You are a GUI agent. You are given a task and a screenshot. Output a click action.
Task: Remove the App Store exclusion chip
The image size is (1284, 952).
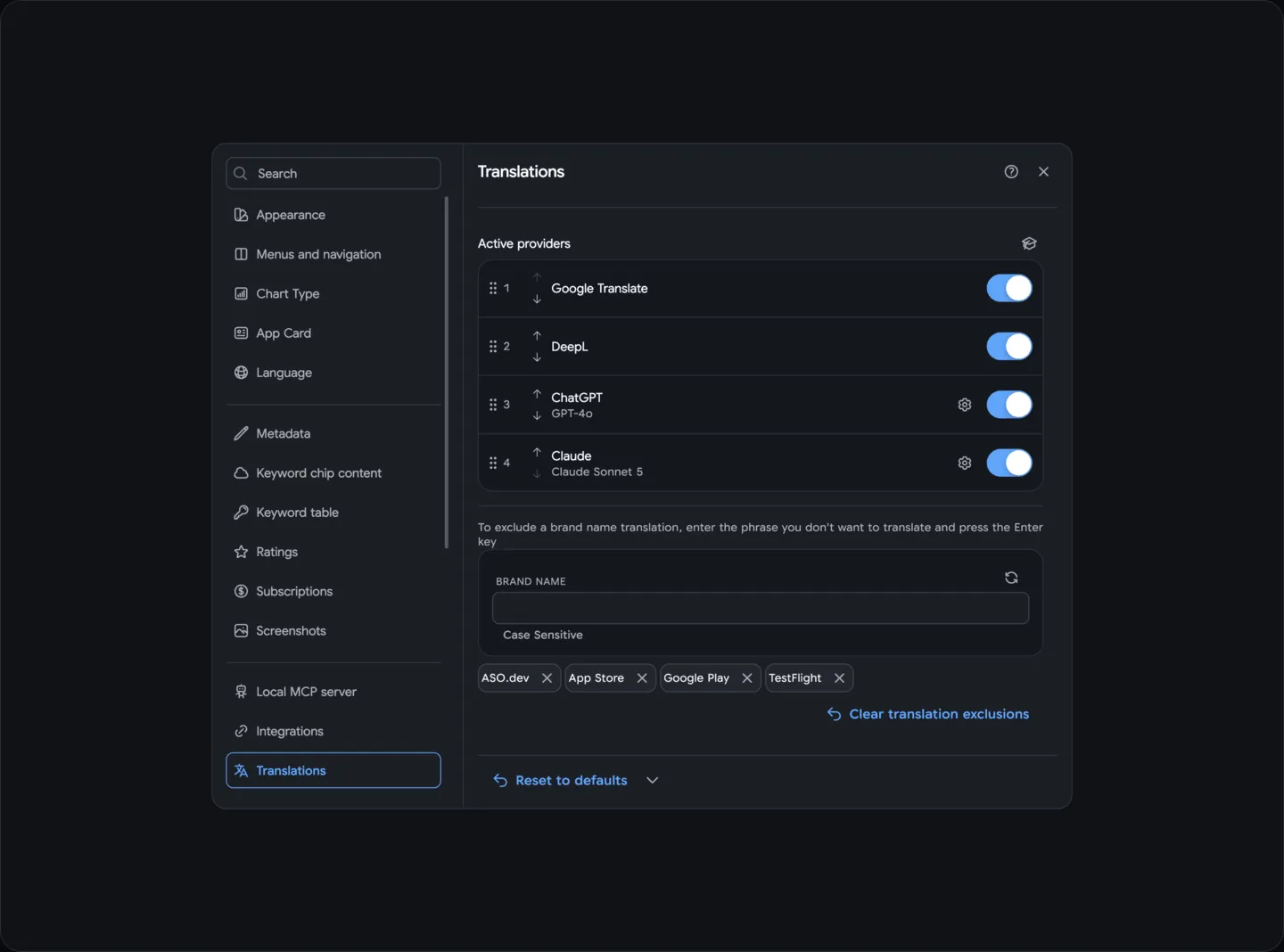[642, 678]
